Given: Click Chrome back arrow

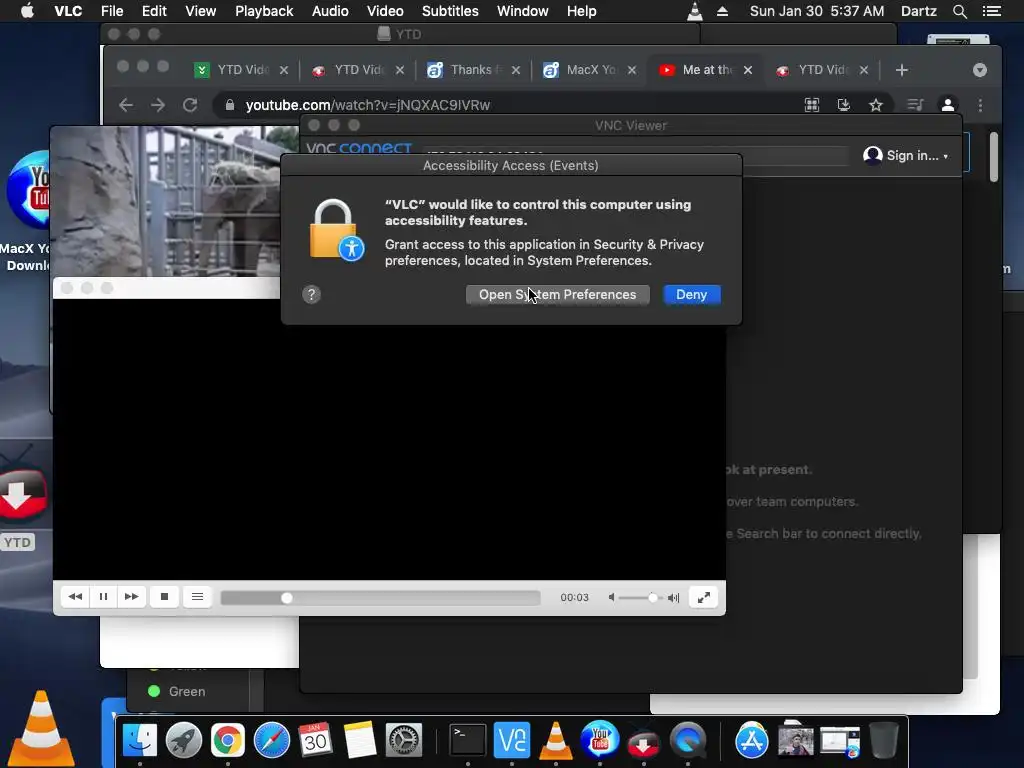Looking at the screenshot, I should click(x=126, y=105).
